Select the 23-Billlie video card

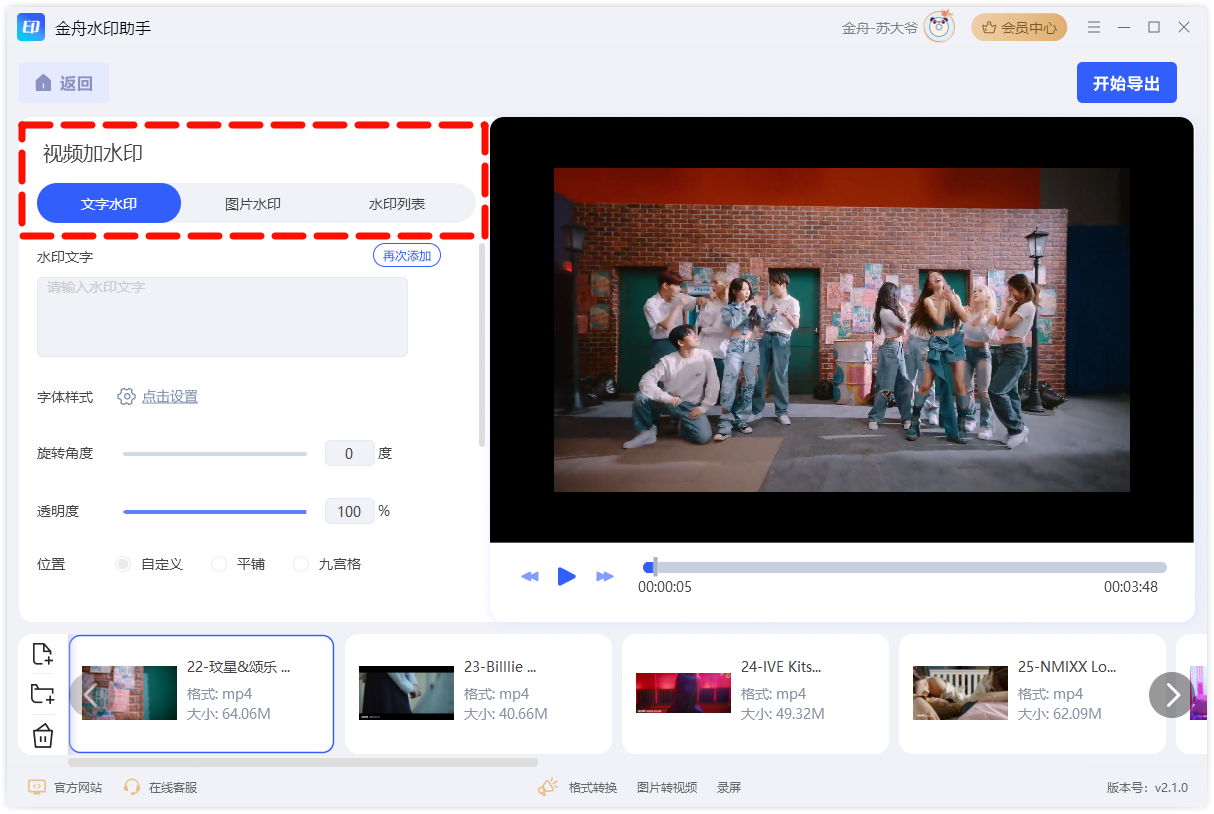tap(478, 693)
